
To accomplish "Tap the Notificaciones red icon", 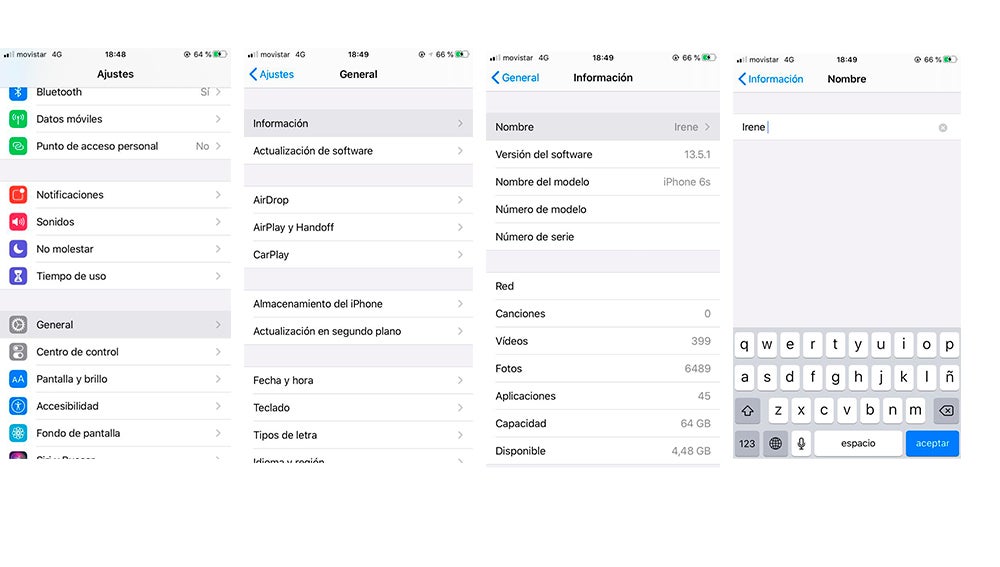I will pyautogui.click(x=18, y=195).
